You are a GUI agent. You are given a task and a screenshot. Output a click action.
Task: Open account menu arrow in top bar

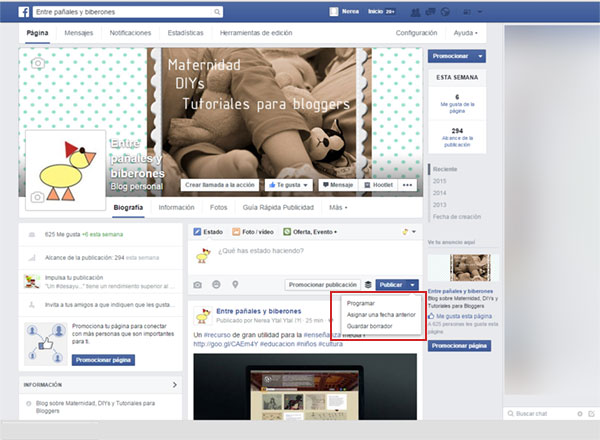point(480,12)
